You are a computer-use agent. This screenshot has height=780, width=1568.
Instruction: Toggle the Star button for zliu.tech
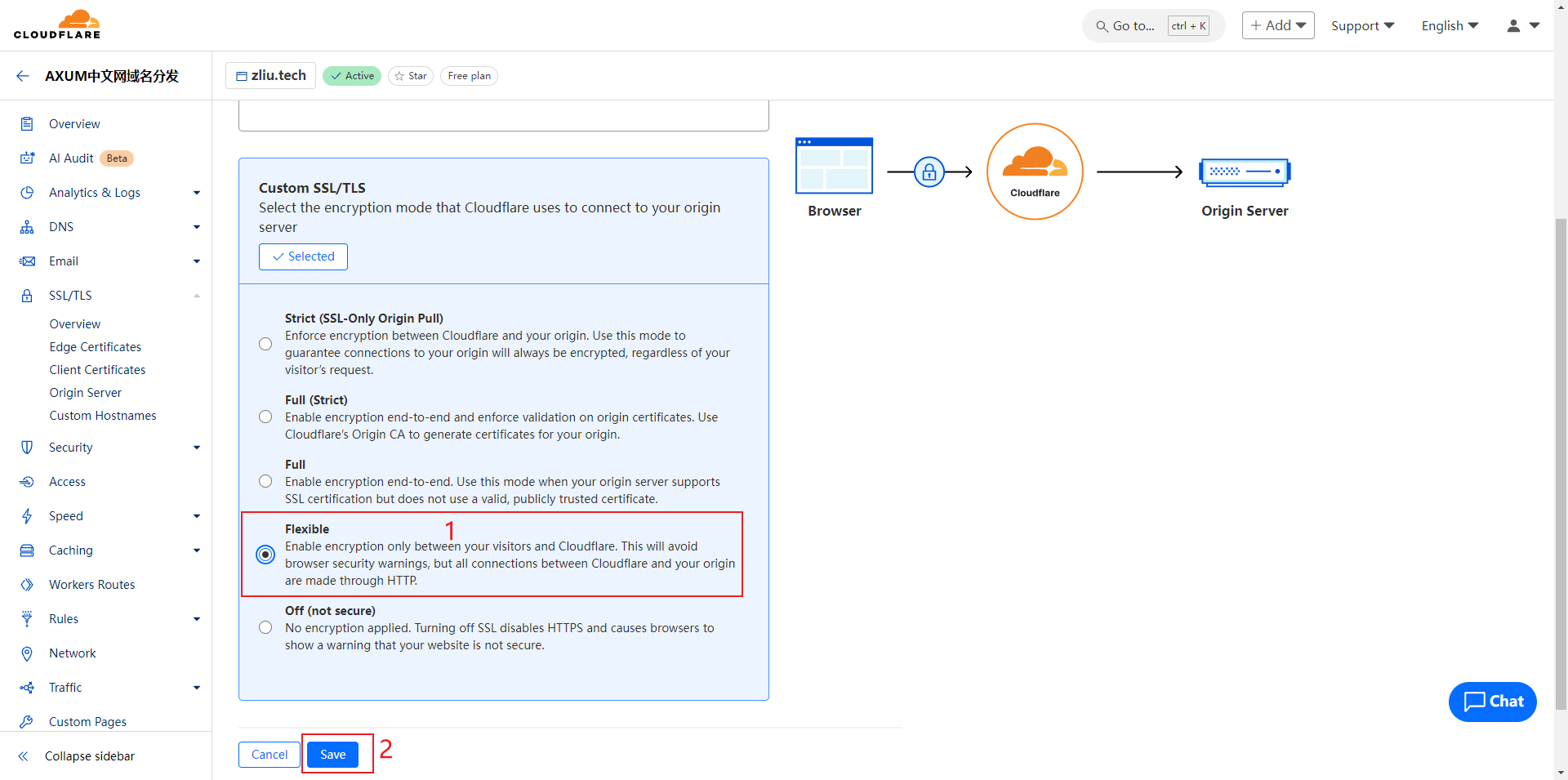[x=411, y=76]
